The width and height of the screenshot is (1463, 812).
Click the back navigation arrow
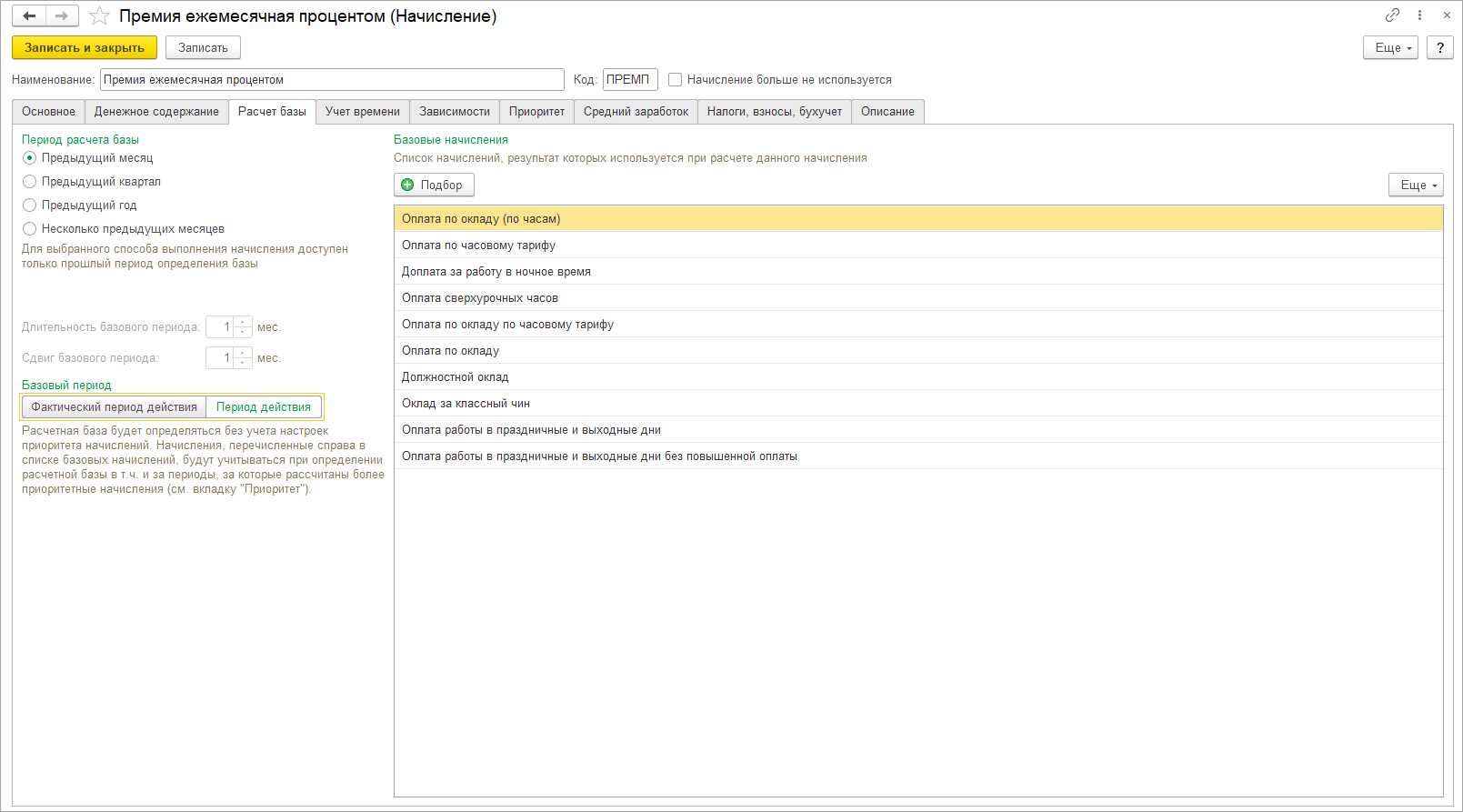[x=29, y=16]
